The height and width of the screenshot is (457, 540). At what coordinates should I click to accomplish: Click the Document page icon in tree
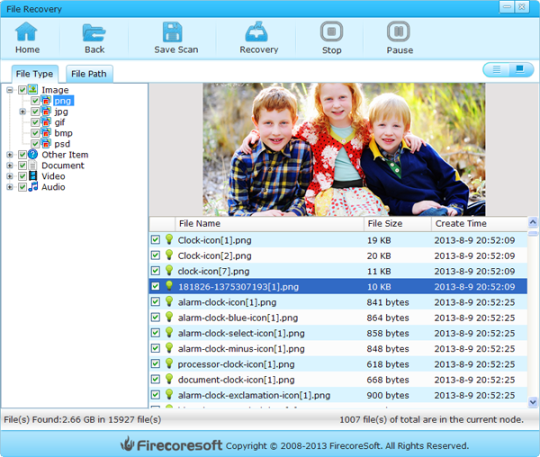point(33,165)
